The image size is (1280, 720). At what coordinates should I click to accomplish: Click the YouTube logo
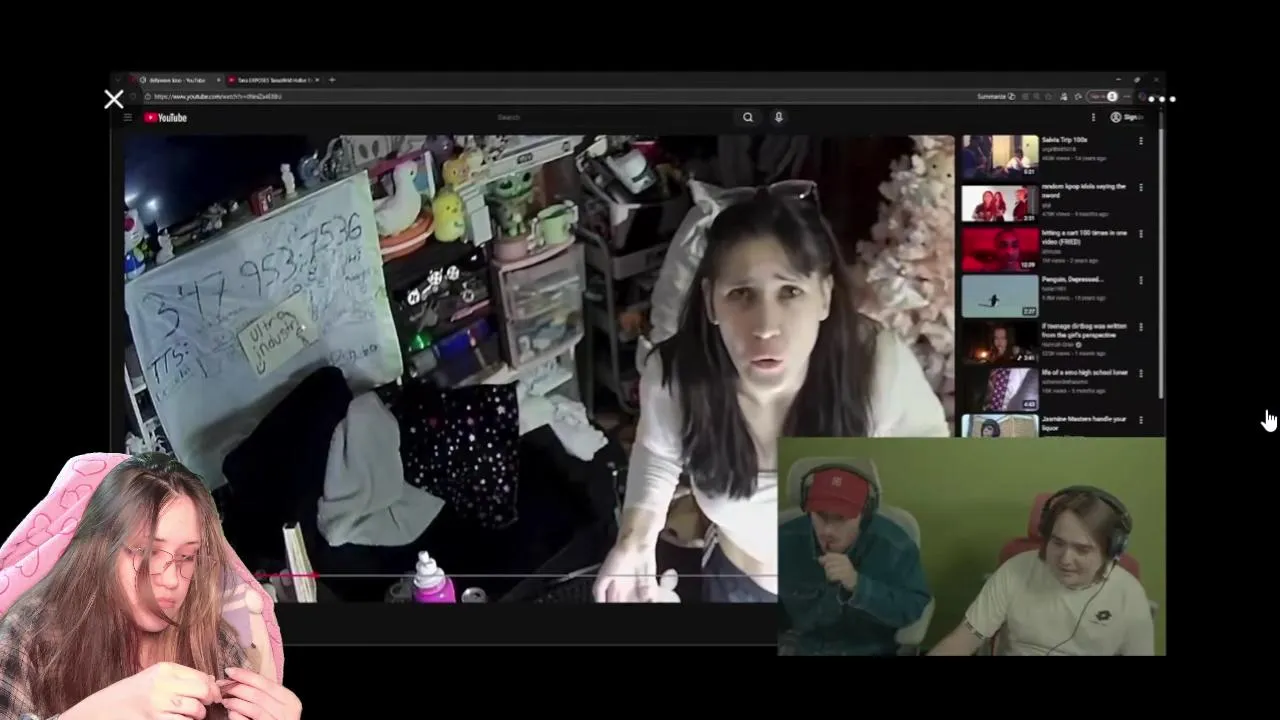tap(165, 117)
